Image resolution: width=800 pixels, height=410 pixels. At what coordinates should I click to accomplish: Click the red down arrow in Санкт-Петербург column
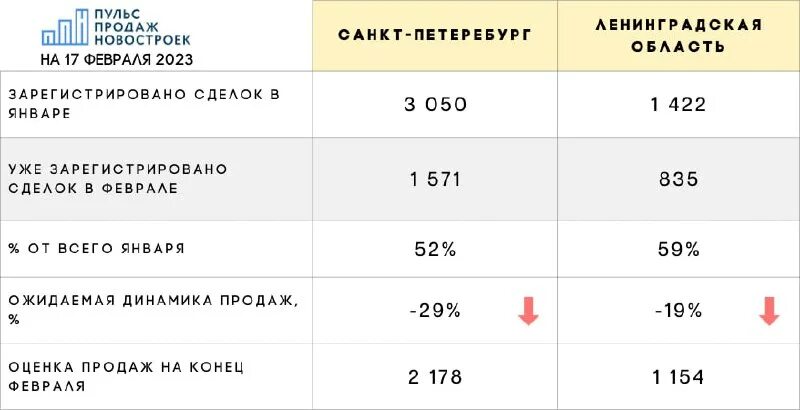click(529, 311)
